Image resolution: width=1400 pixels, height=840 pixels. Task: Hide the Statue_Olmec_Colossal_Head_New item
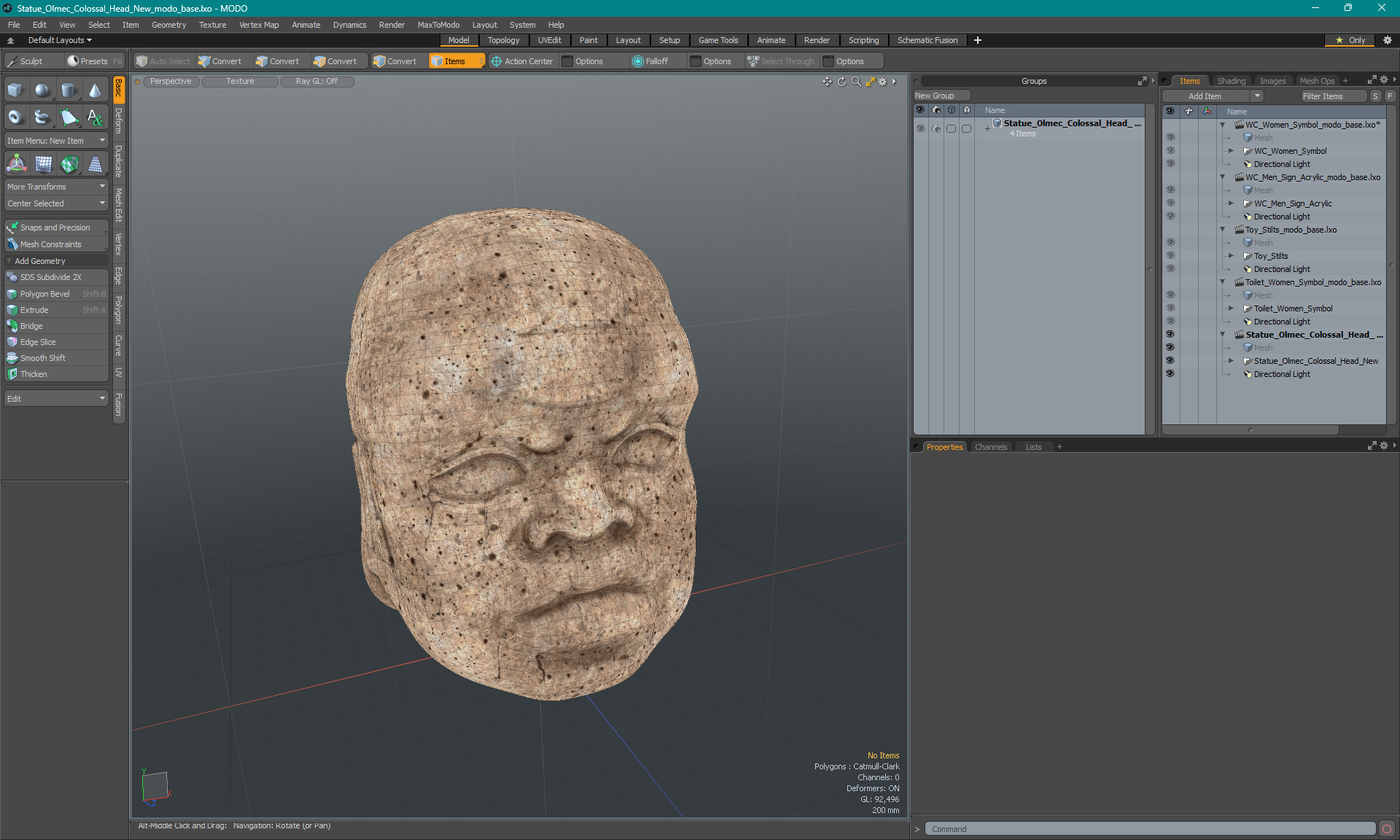tap(1170, 361)
